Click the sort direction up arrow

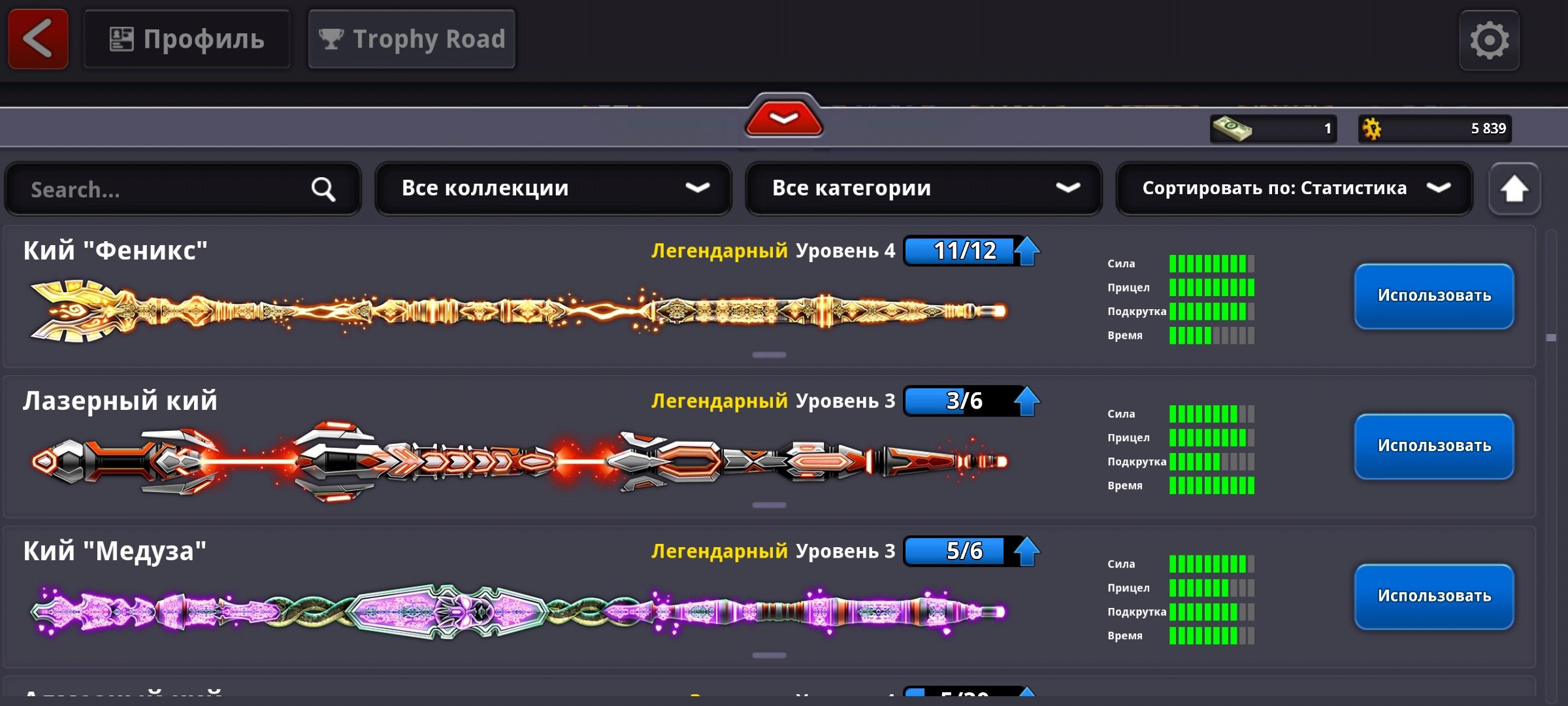1514,189
